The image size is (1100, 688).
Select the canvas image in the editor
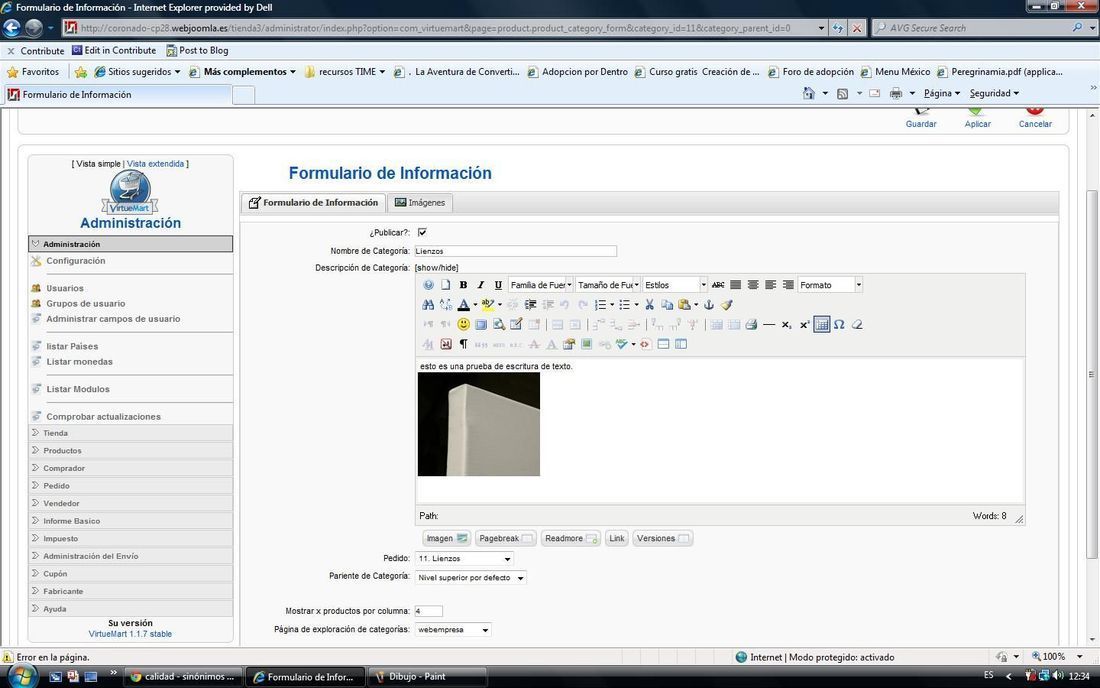click(478, 424)
